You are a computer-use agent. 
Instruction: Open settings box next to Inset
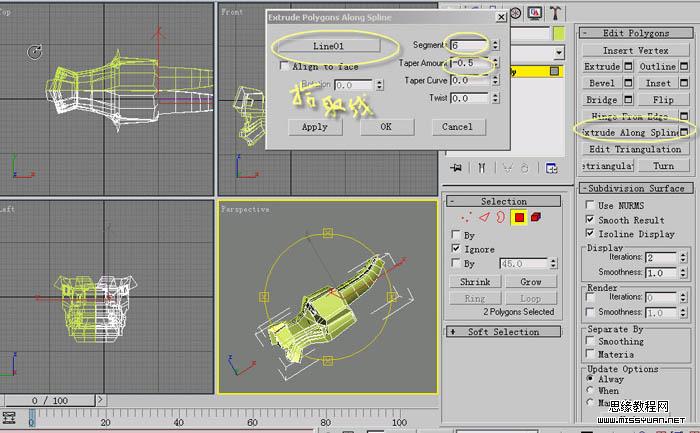(684, 83)
